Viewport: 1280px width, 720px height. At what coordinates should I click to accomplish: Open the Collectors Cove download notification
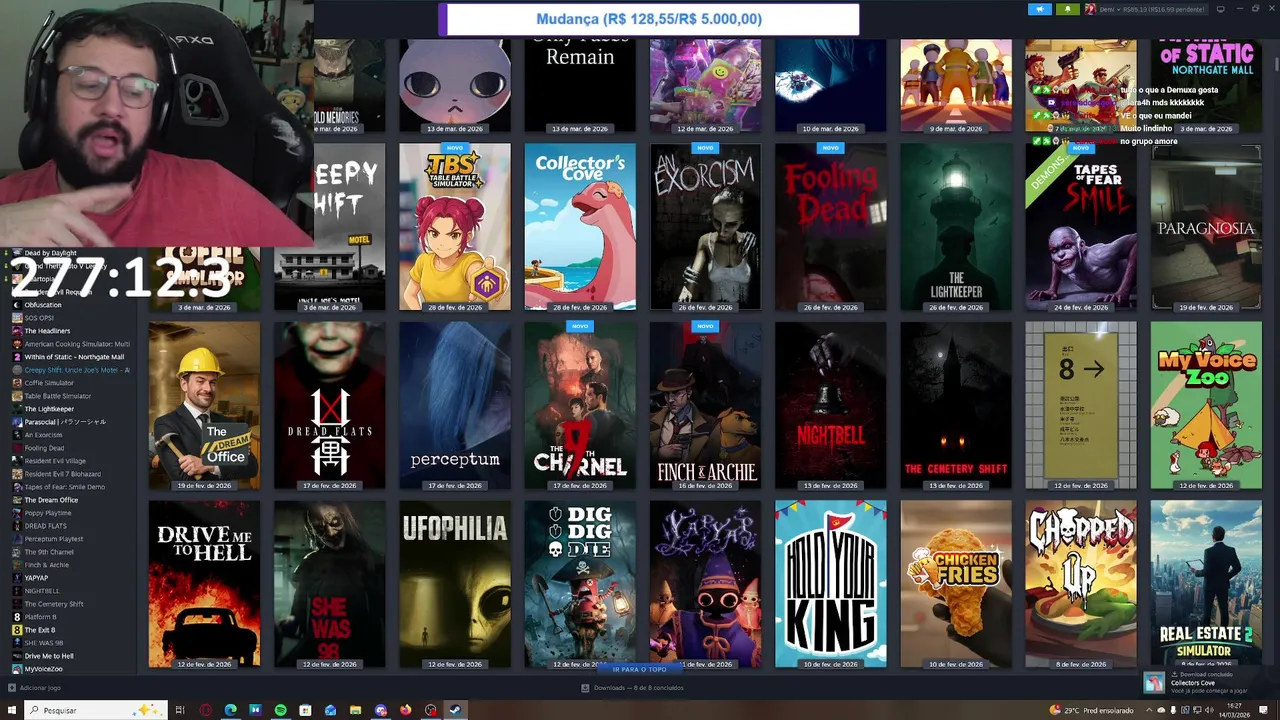pyautogui.click(x=1208, y=683)
